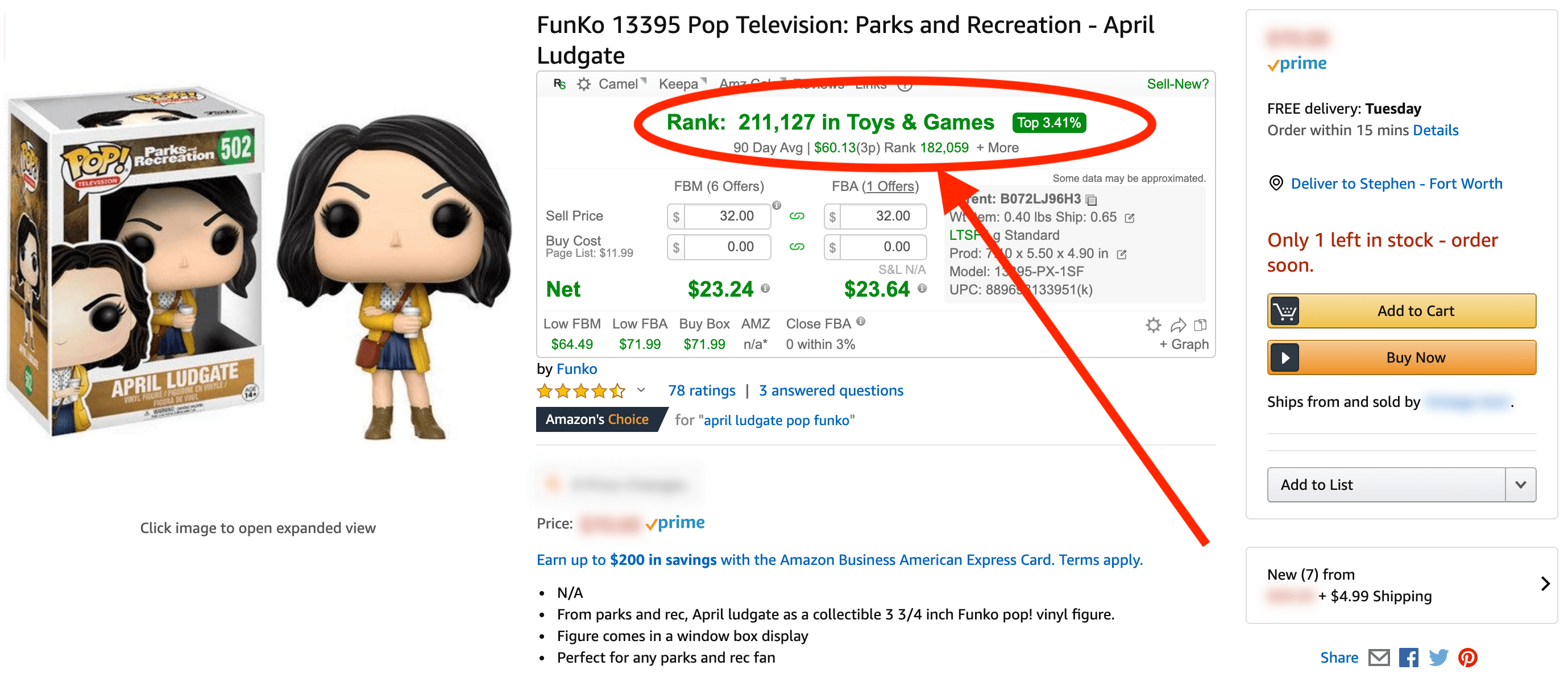1568x678 pixels.
Task: Click the info icon next to Close FBA
Action: 862,323
